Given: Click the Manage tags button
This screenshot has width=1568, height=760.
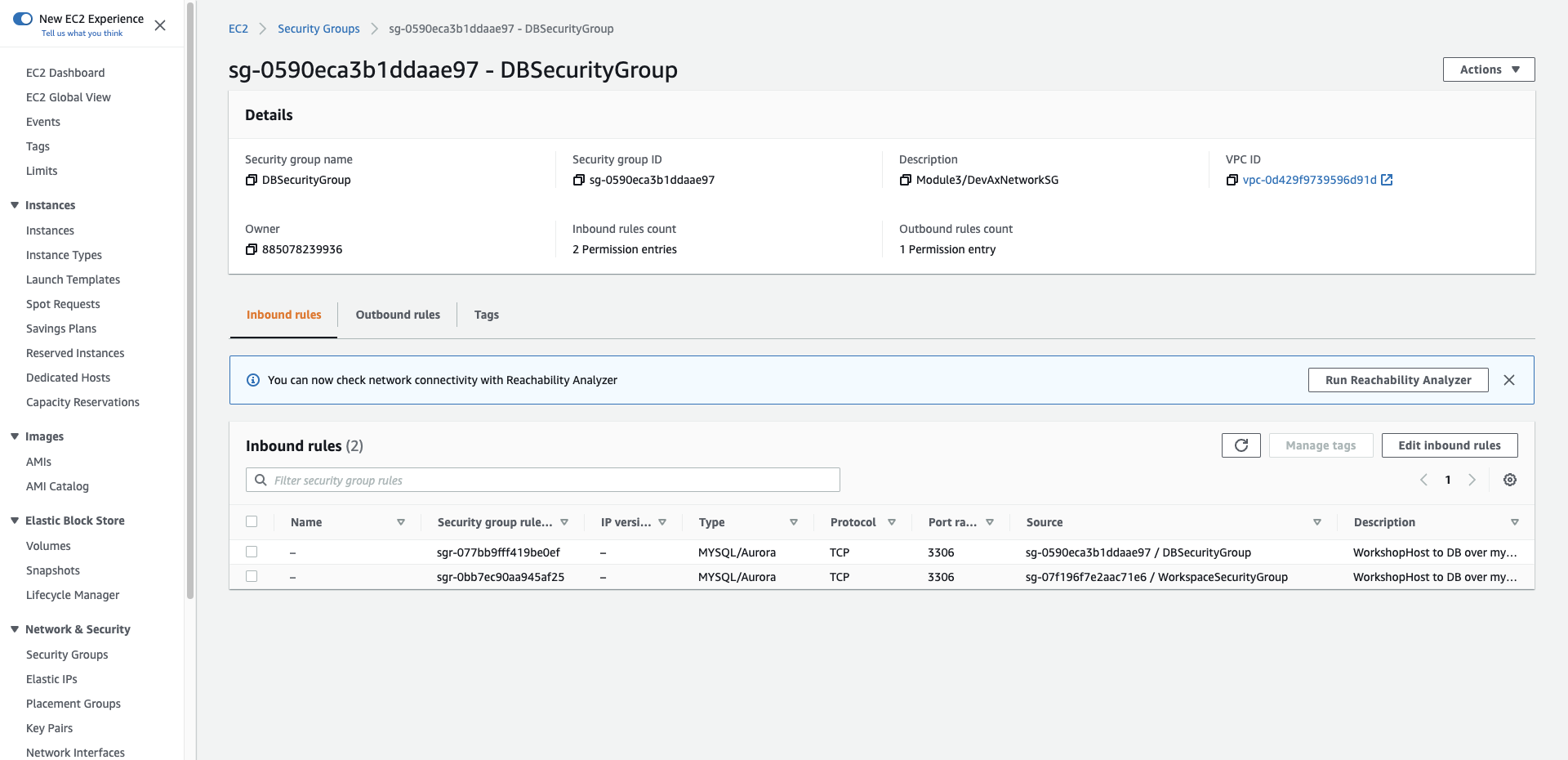Looking at the screenshot, I should (x=1321, y=445).
